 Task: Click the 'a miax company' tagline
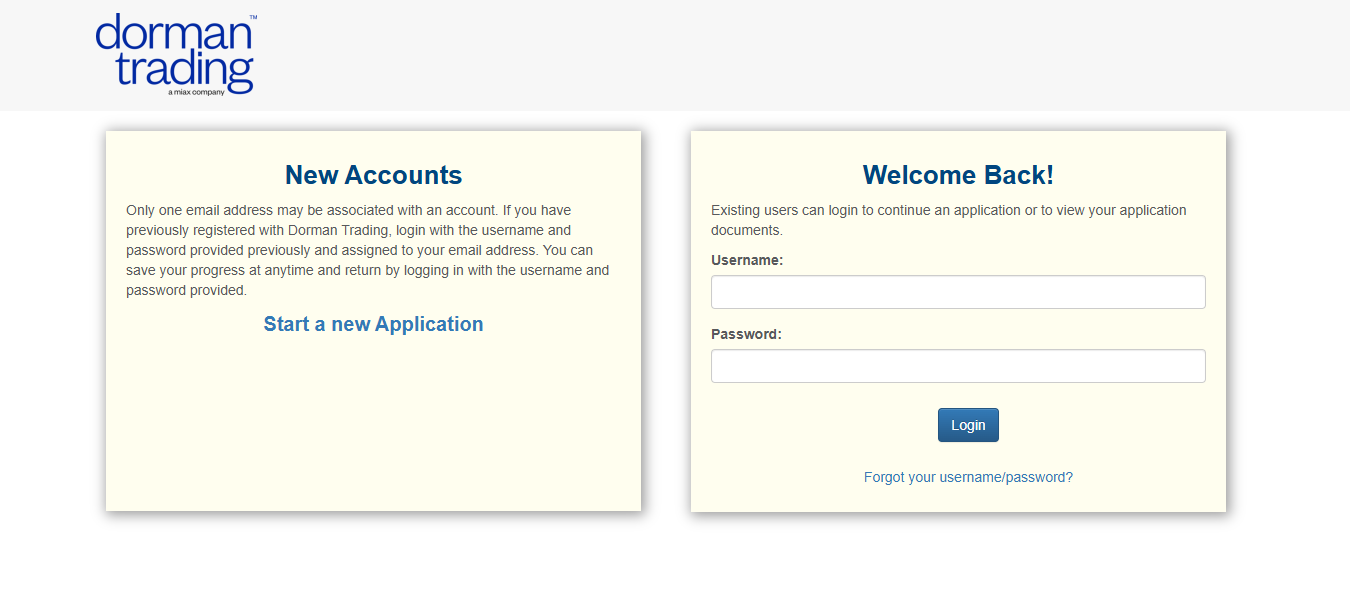[x=196, y=93]
